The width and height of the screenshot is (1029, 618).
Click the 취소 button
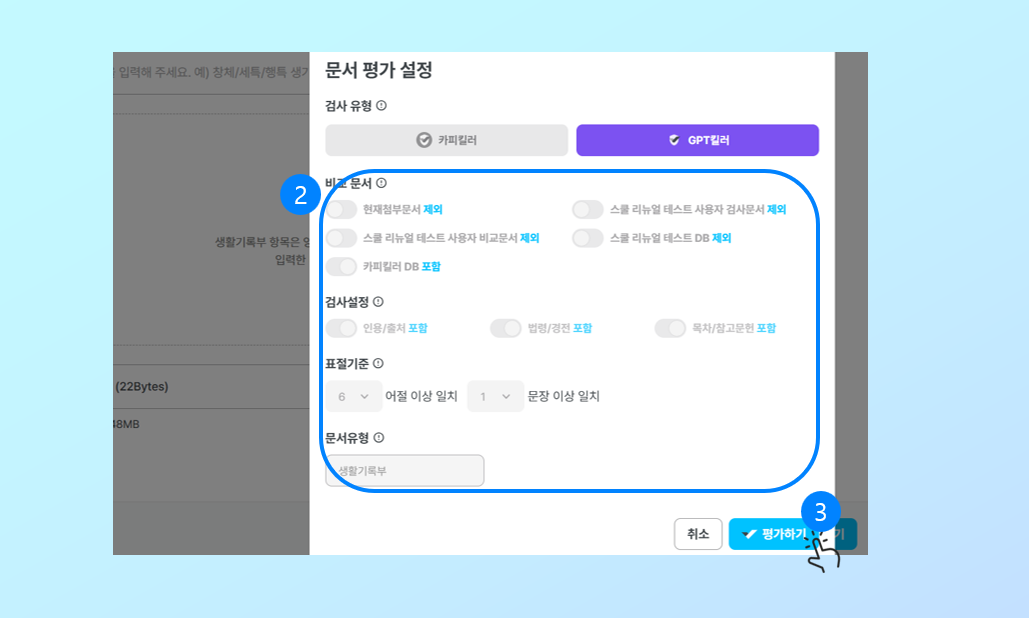[698, 534]
